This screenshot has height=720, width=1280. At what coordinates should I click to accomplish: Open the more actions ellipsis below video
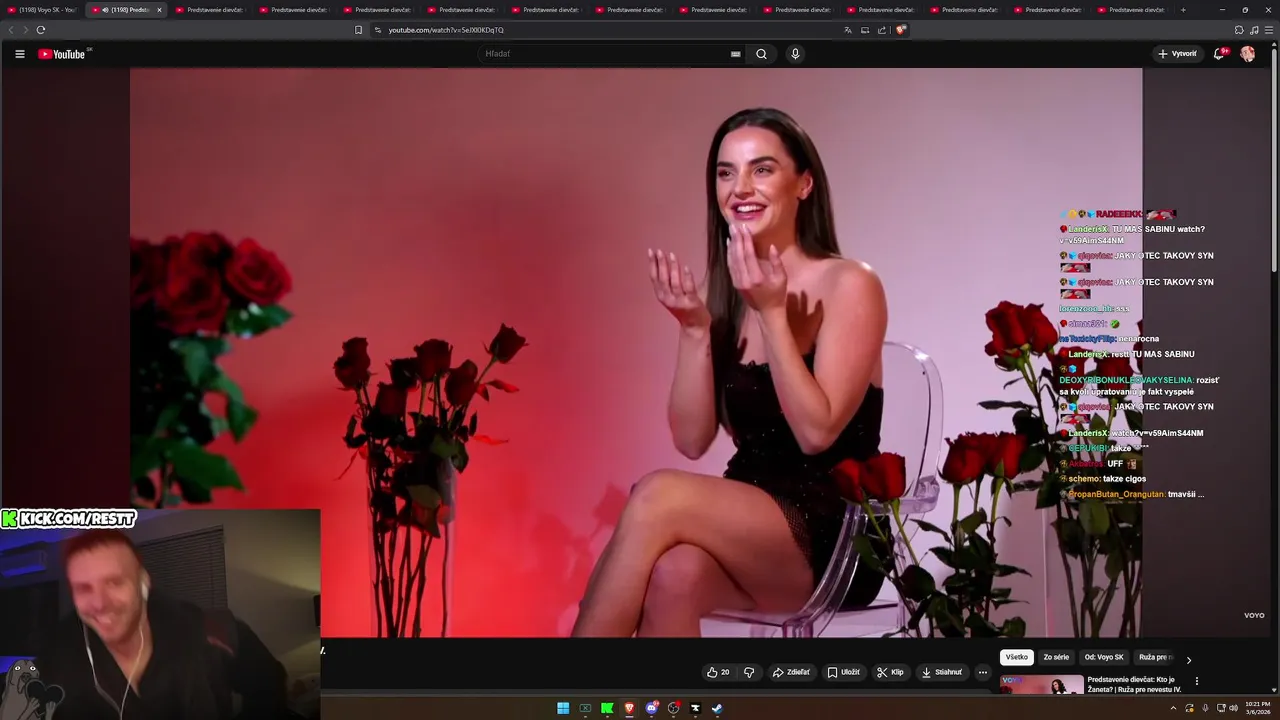[x=983, y=672]
